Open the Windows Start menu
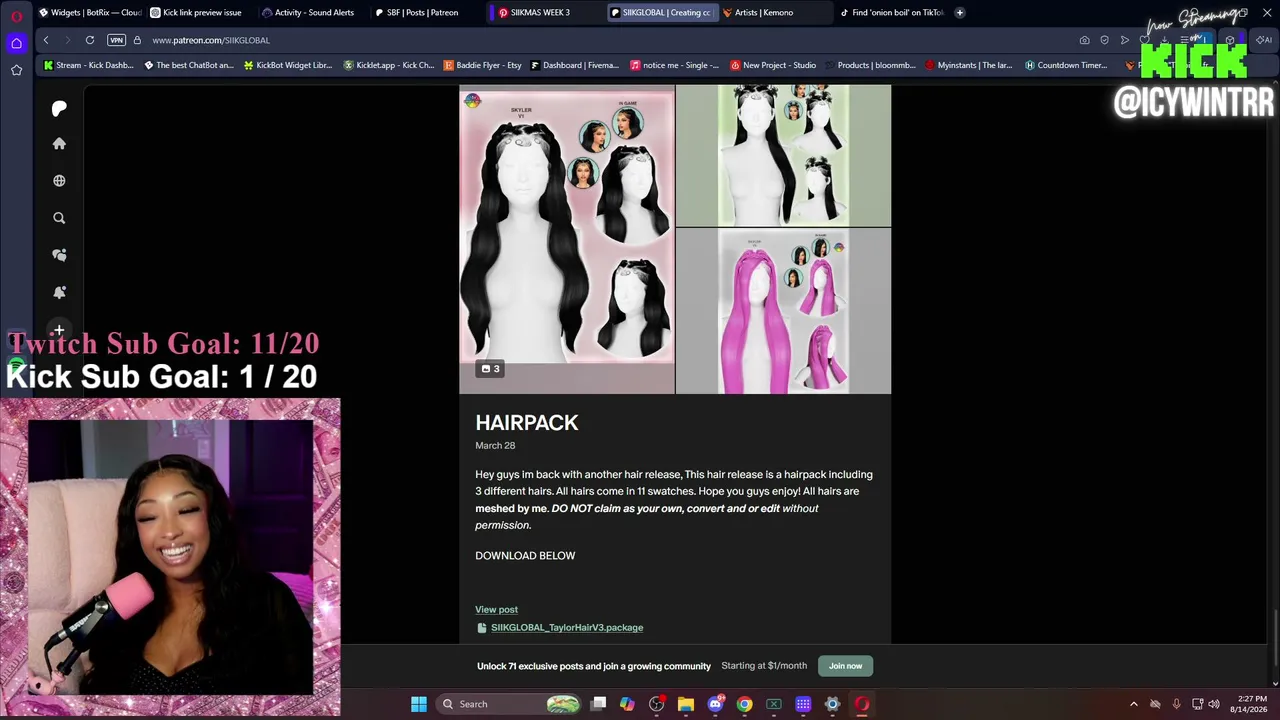The height and width of the screenshot is (720, 1280). point(419,704)
